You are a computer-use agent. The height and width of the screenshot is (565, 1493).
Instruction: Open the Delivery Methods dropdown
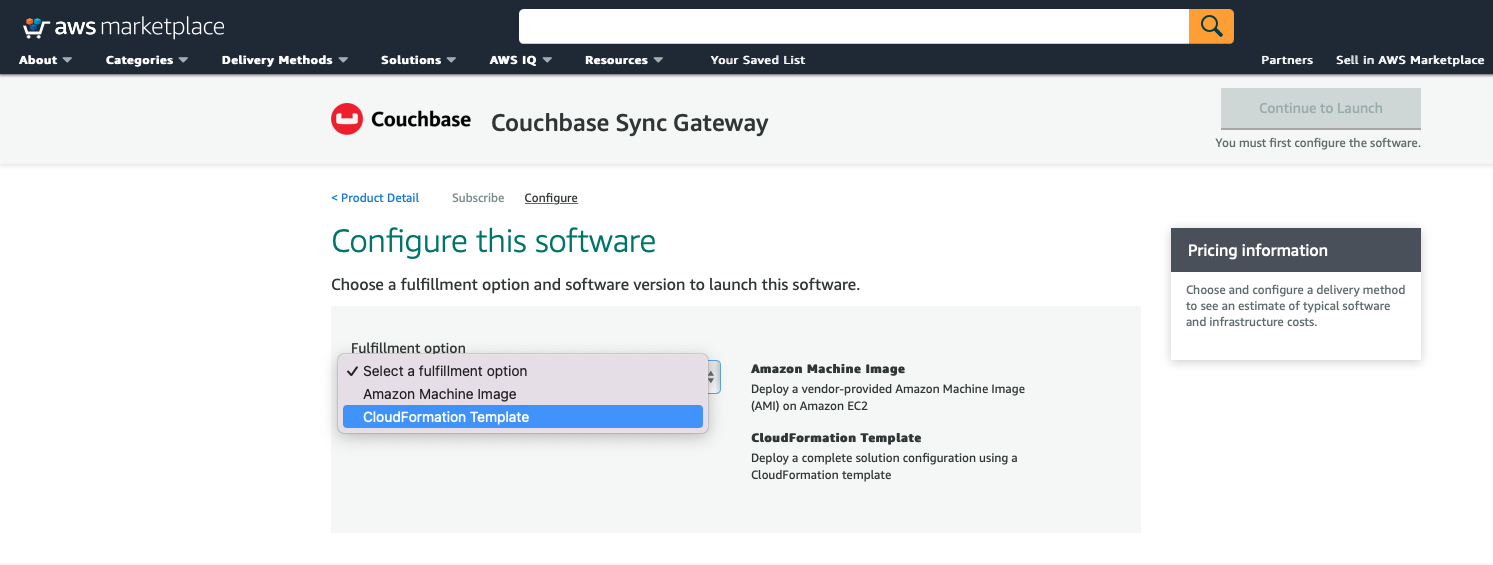[285, 60]
